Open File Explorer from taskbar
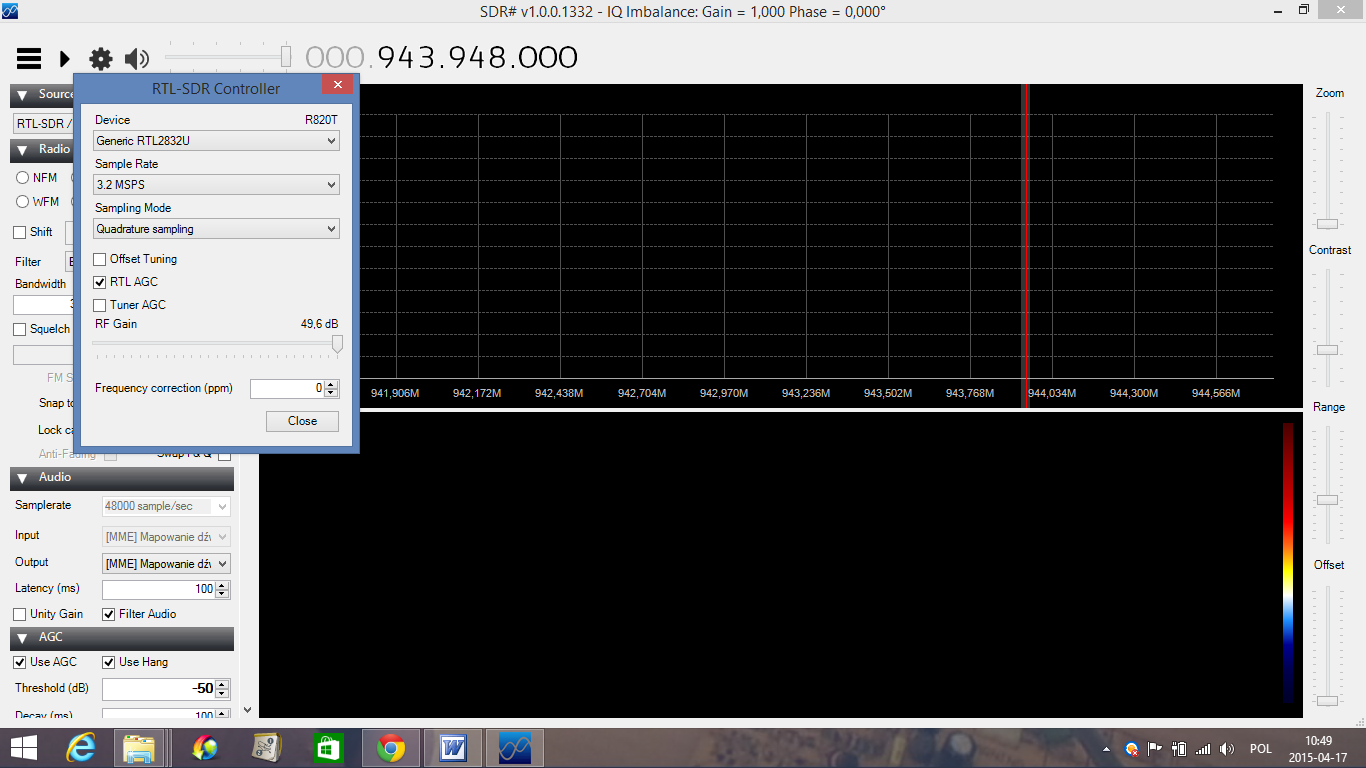This screenshot has height=768, width=1366. pos(140,748)
